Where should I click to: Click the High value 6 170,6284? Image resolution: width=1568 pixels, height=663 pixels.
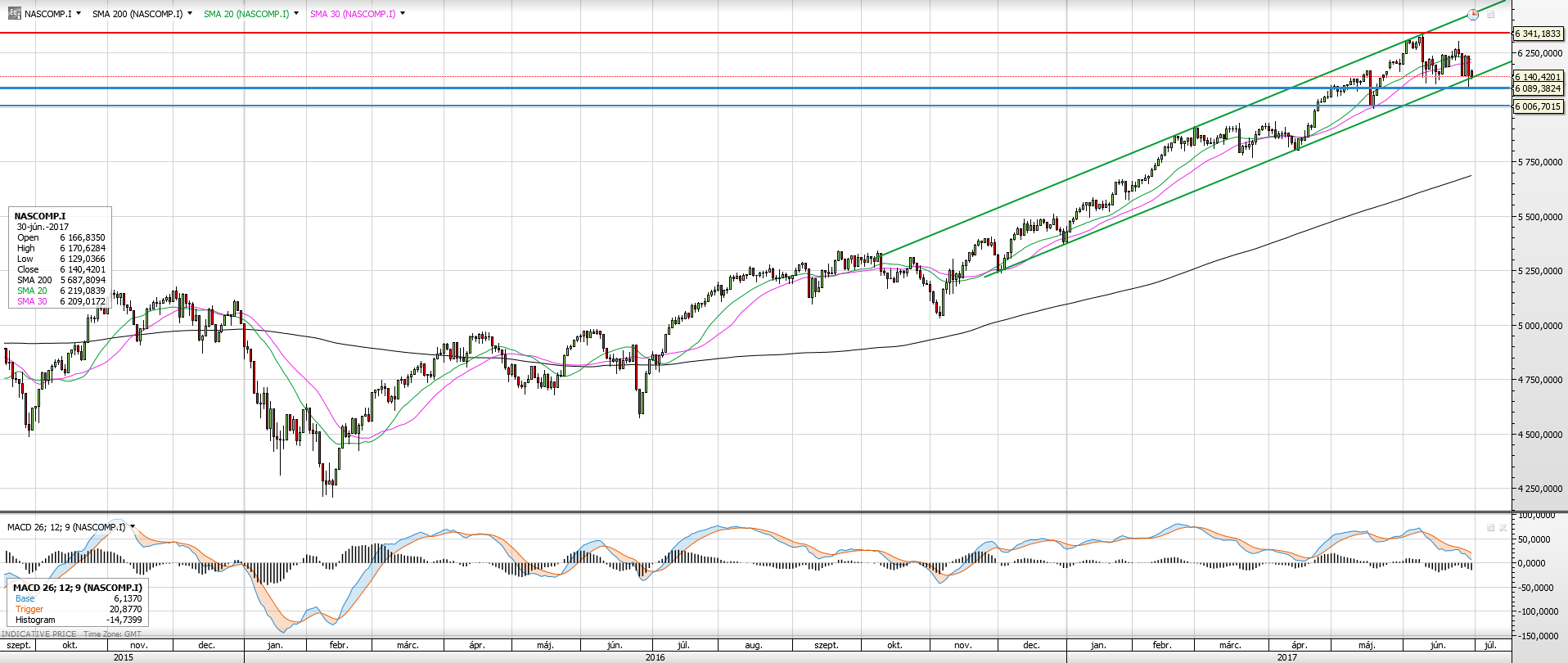click(x=83, y=248)
